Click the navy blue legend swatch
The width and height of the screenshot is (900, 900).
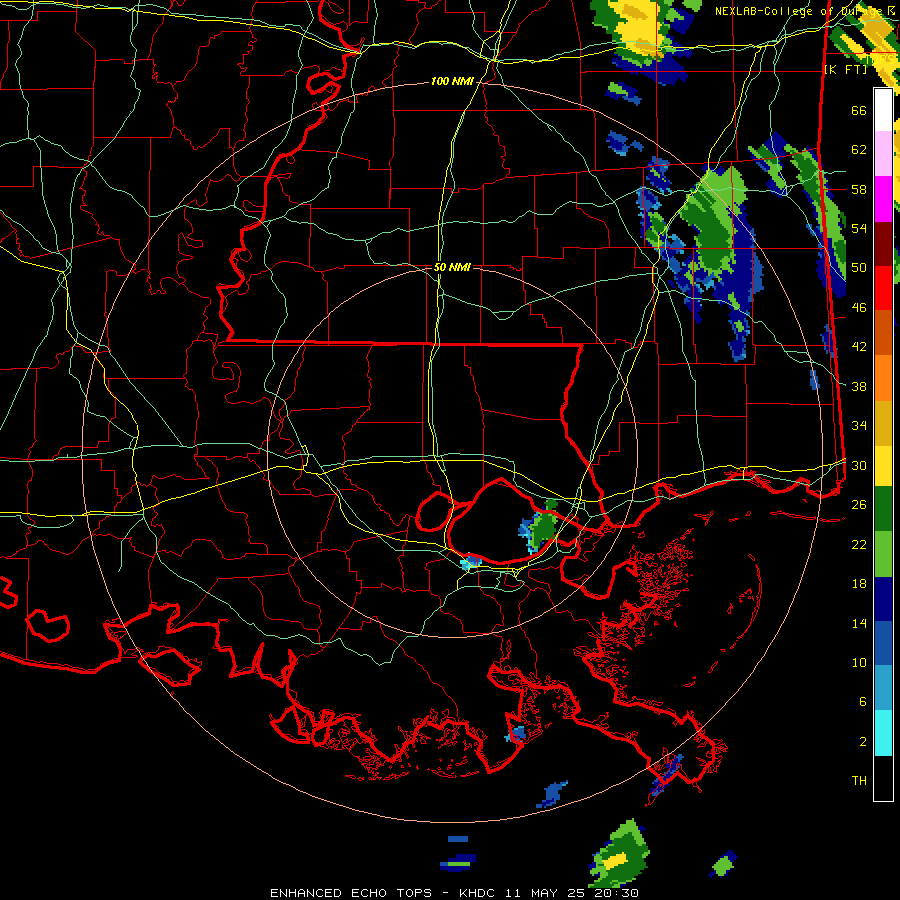pos(883,599)
